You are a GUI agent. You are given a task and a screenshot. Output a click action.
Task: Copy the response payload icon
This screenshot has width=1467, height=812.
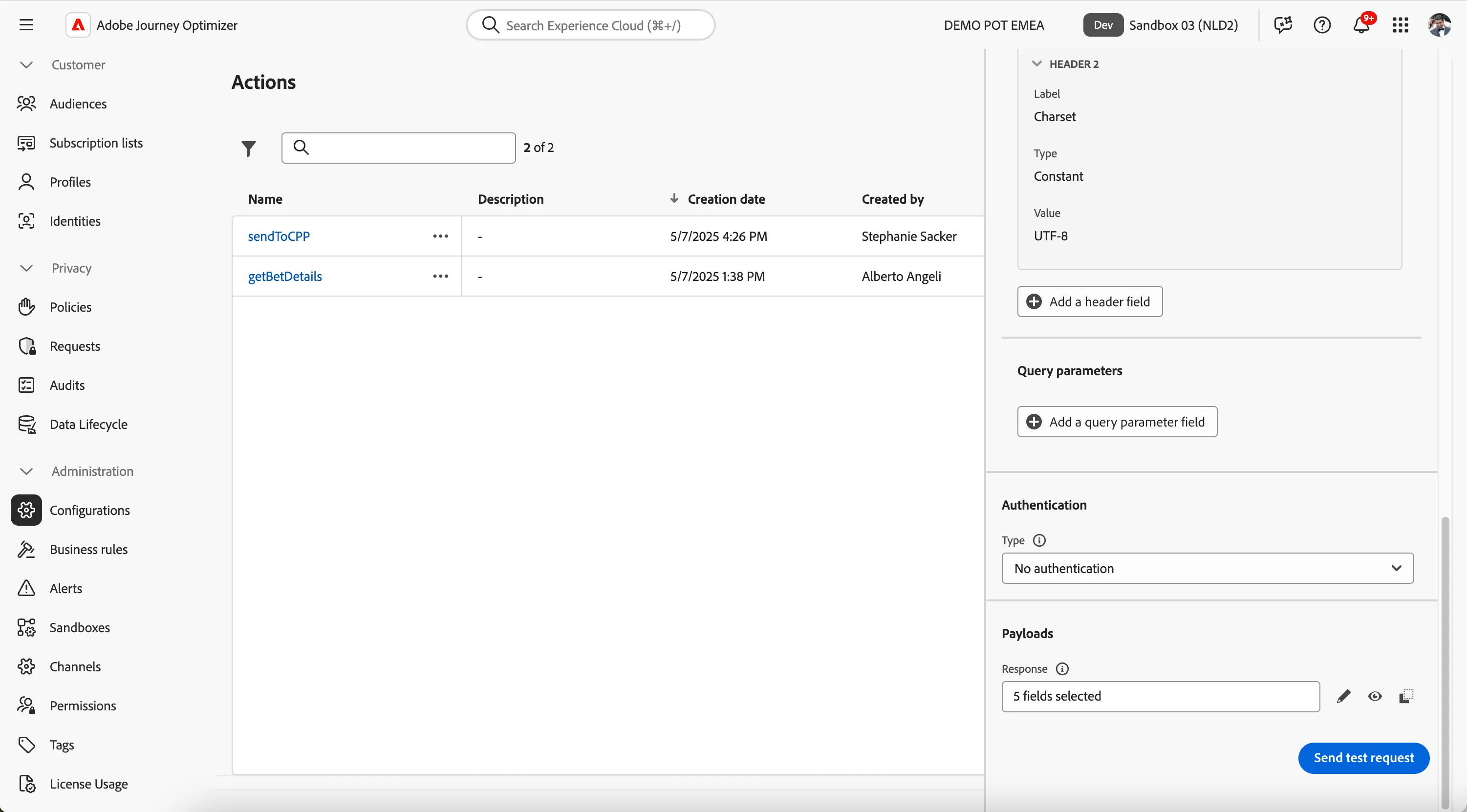tap(1406, 696)
